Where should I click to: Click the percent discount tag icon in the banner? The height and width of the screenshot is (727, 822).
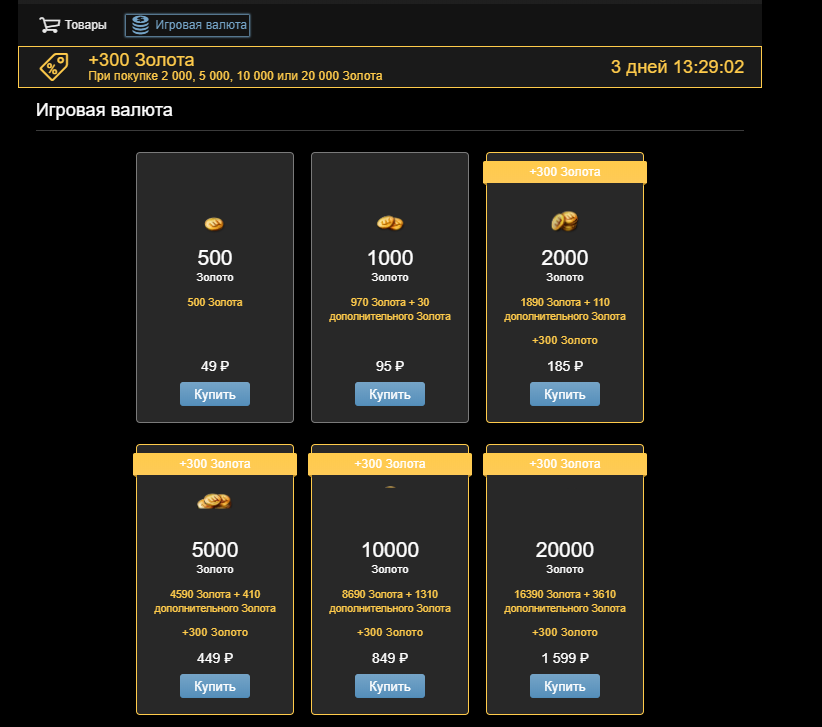(x=54, y=67)
